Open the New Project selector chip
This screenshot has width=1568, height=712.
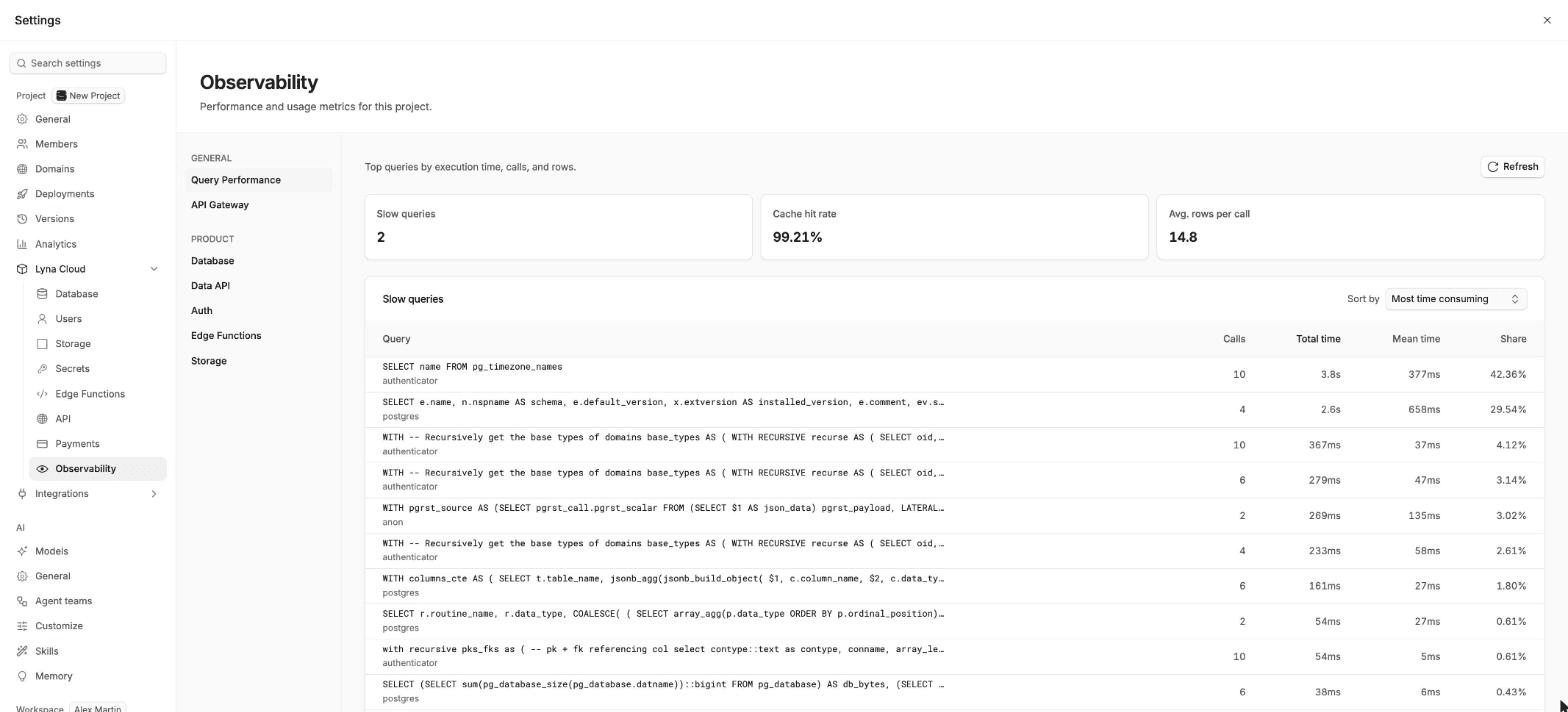pos(88,96)
